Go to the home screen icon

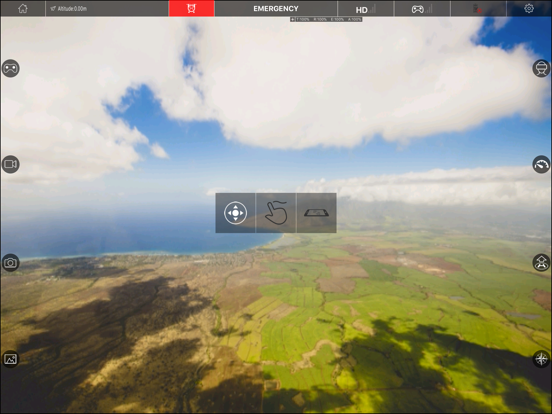[x=23, y=8]
